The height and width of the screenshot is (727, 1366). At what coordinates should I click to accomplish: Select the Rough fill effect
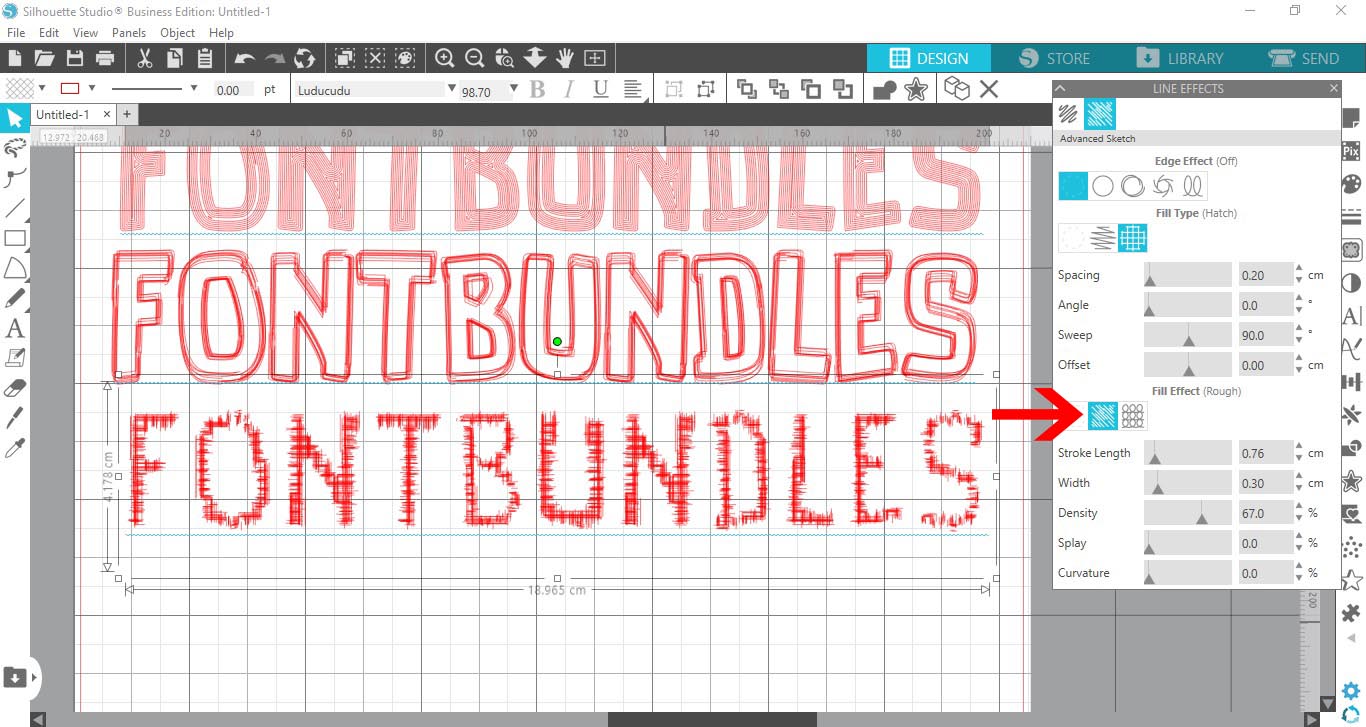click(x=1103, y=415)
